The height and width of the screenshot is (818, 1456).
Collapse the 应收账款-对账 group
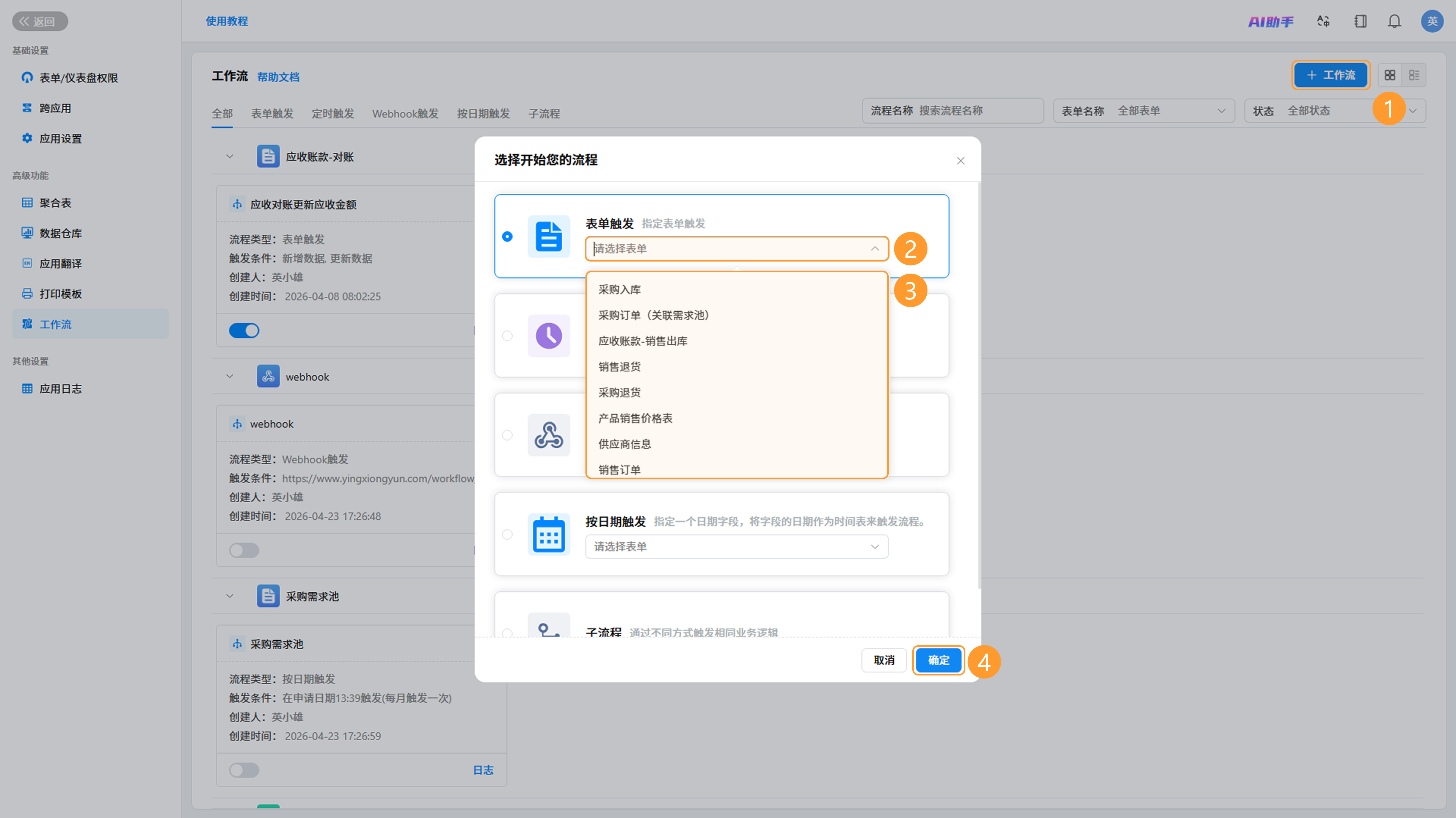click(x=229, y=157)
